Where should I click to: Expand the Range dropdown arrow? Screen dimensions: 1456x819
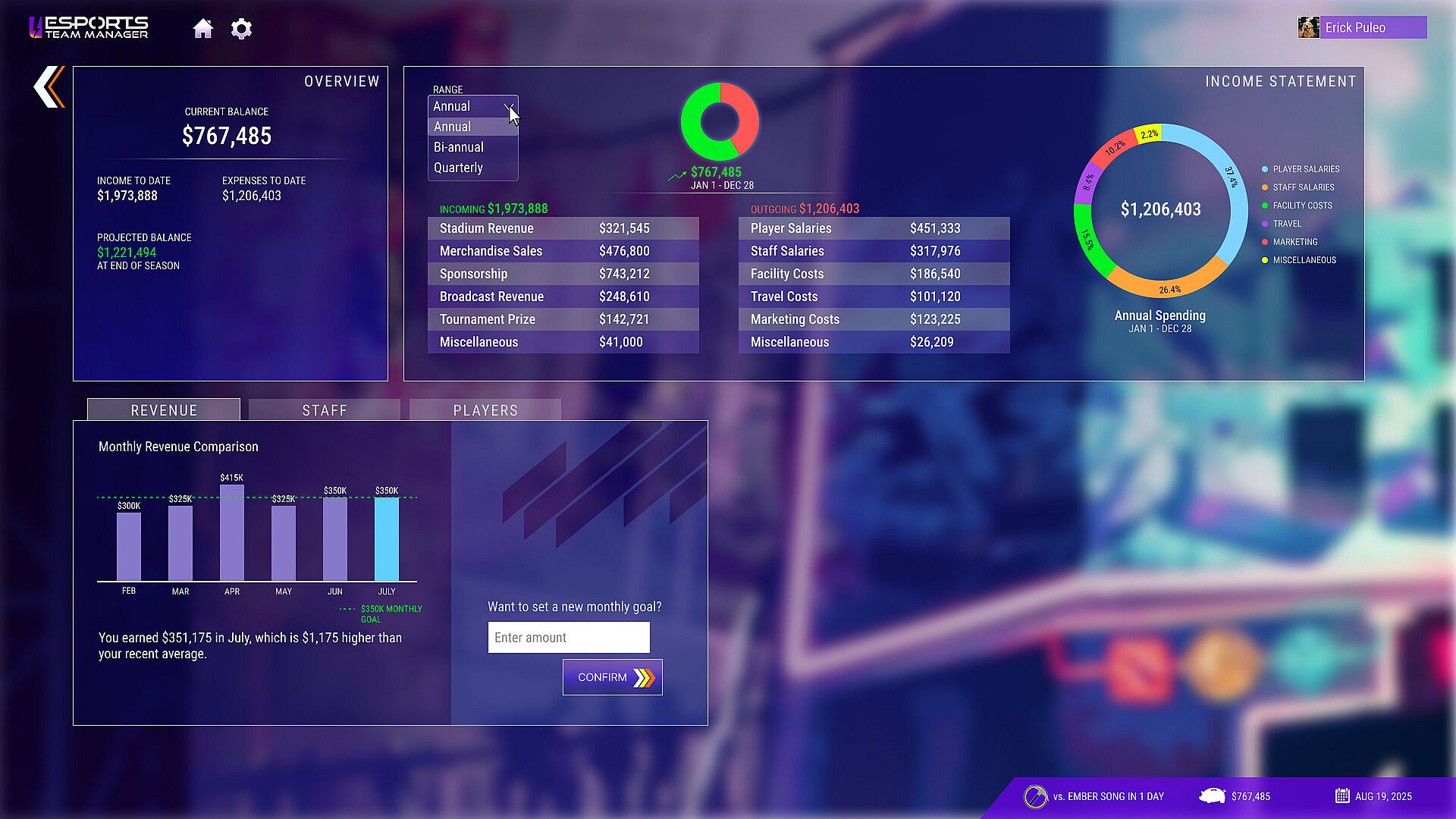[510, 107]
